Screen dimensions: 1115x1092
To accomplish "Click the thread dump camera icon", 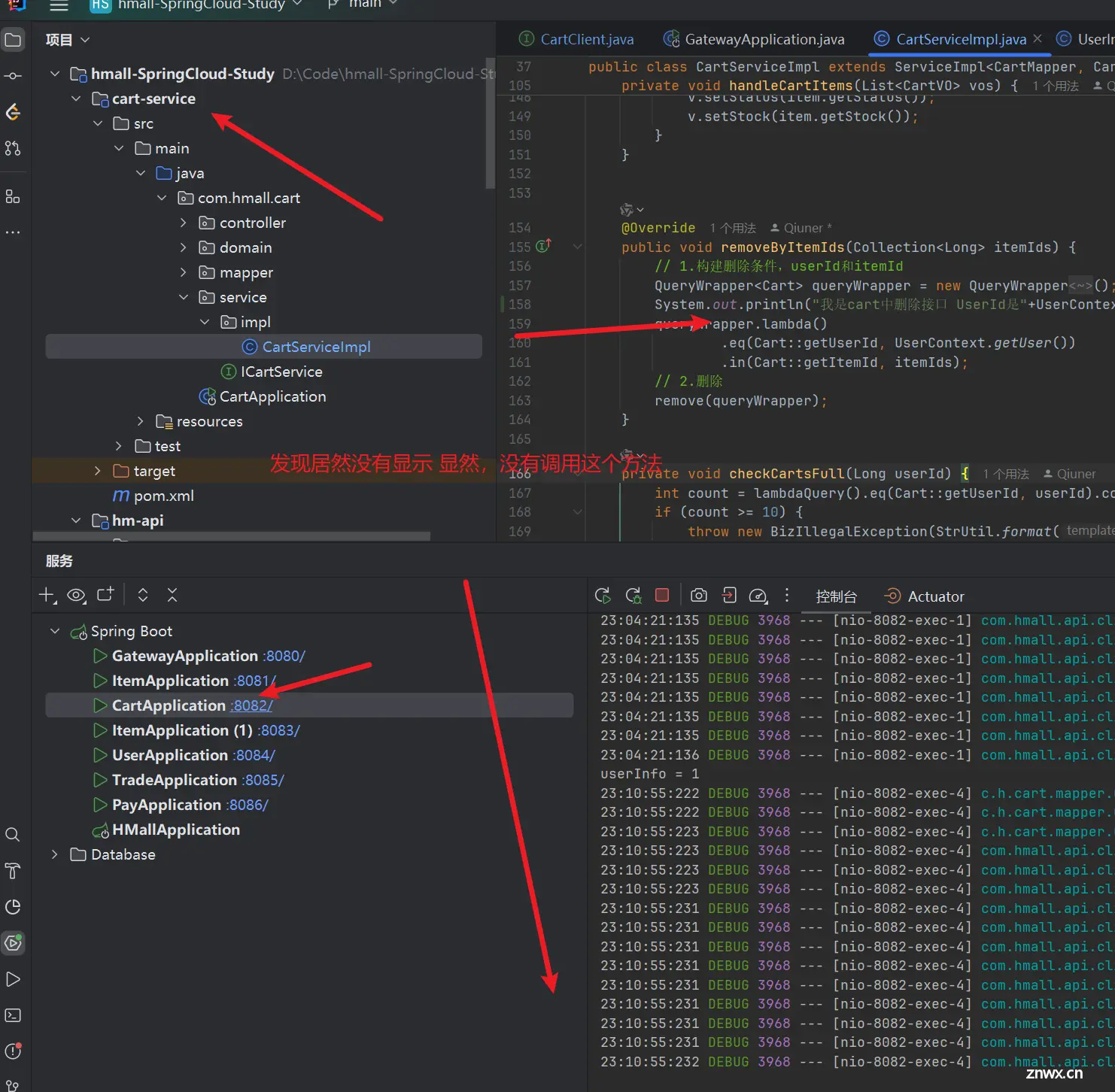I will pyautogui.click(x=699, y=595).
